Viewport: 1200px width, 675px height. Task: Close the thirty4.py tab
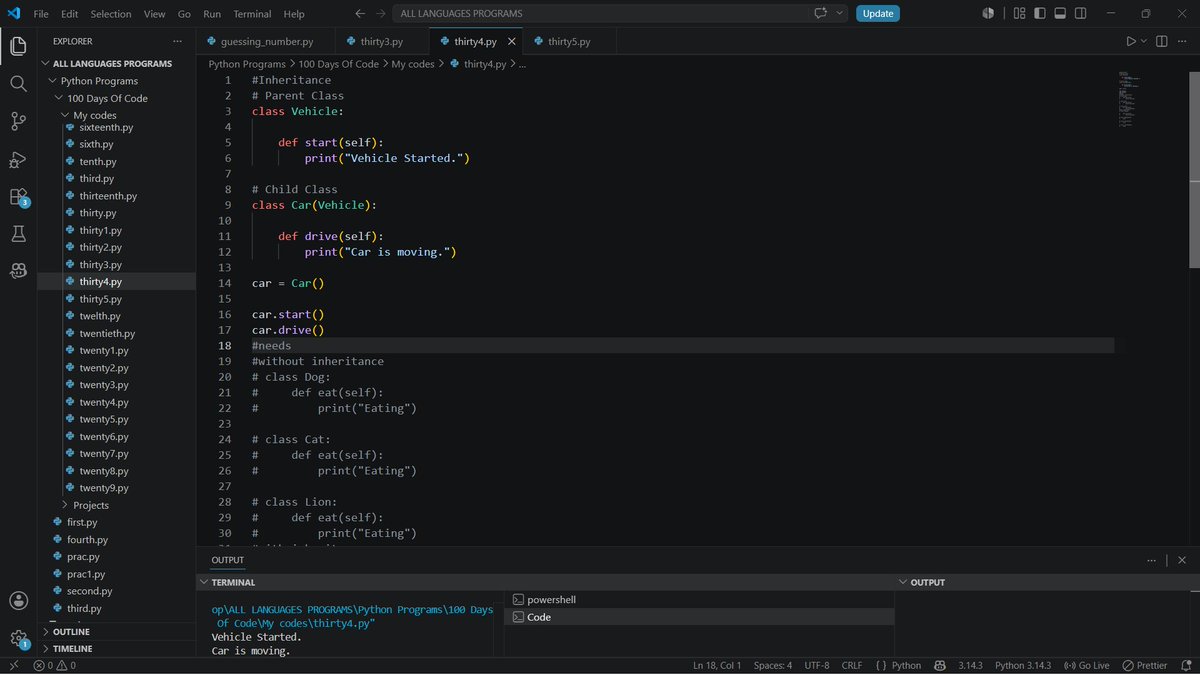tap(512, 42)
